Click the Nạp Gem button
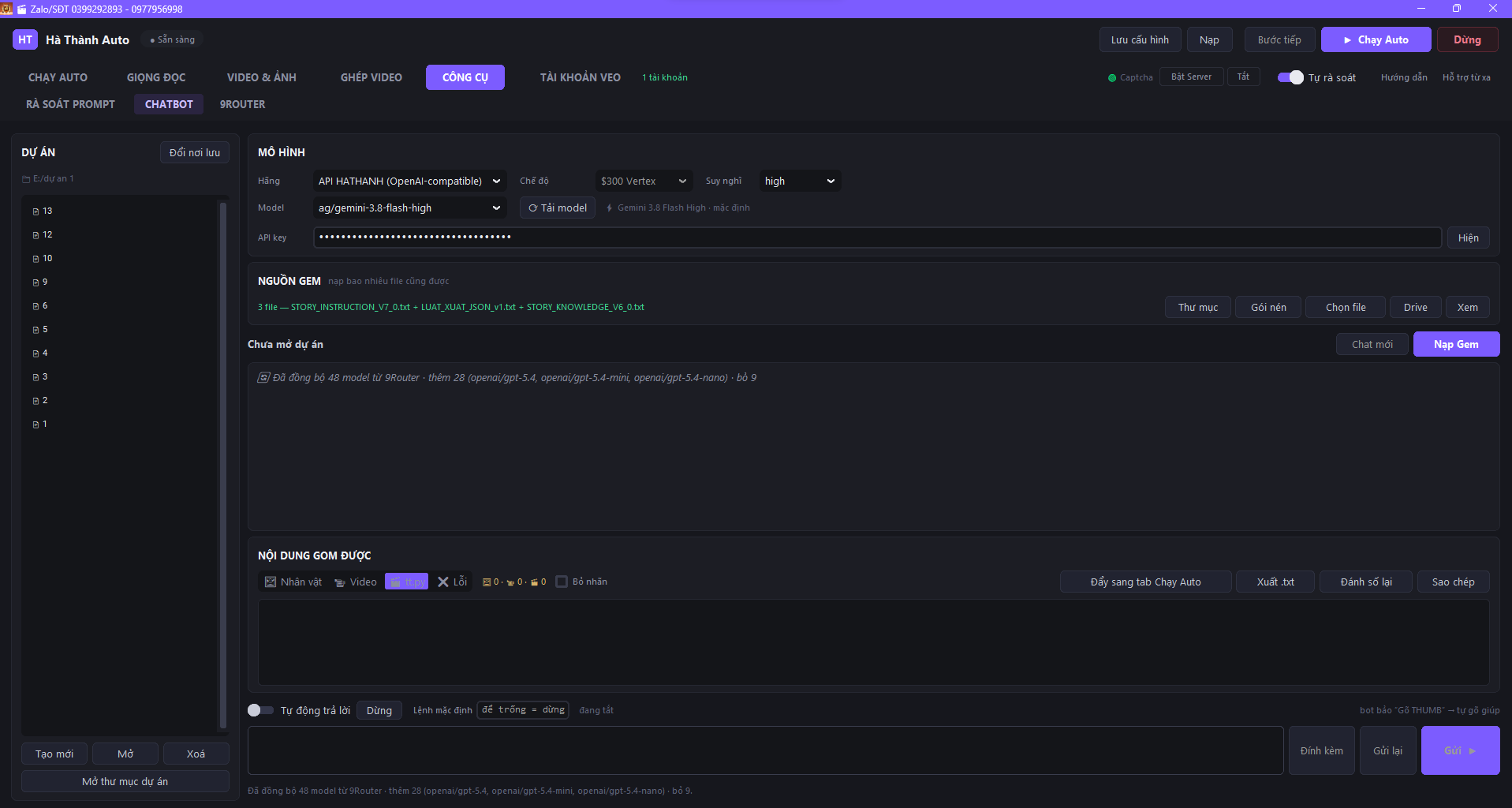 [x=1456, y=344]
